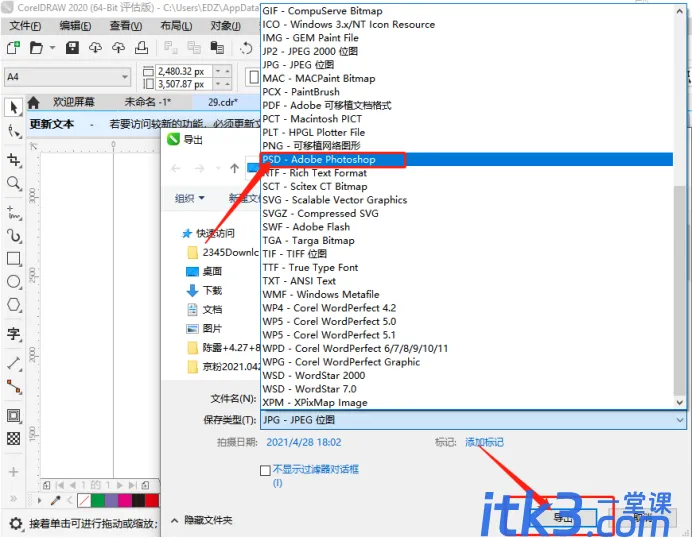Viewport: 692px width, 538px height.
Task: Click the plus quick customize toolbox button
Action: tap(14, 472)
